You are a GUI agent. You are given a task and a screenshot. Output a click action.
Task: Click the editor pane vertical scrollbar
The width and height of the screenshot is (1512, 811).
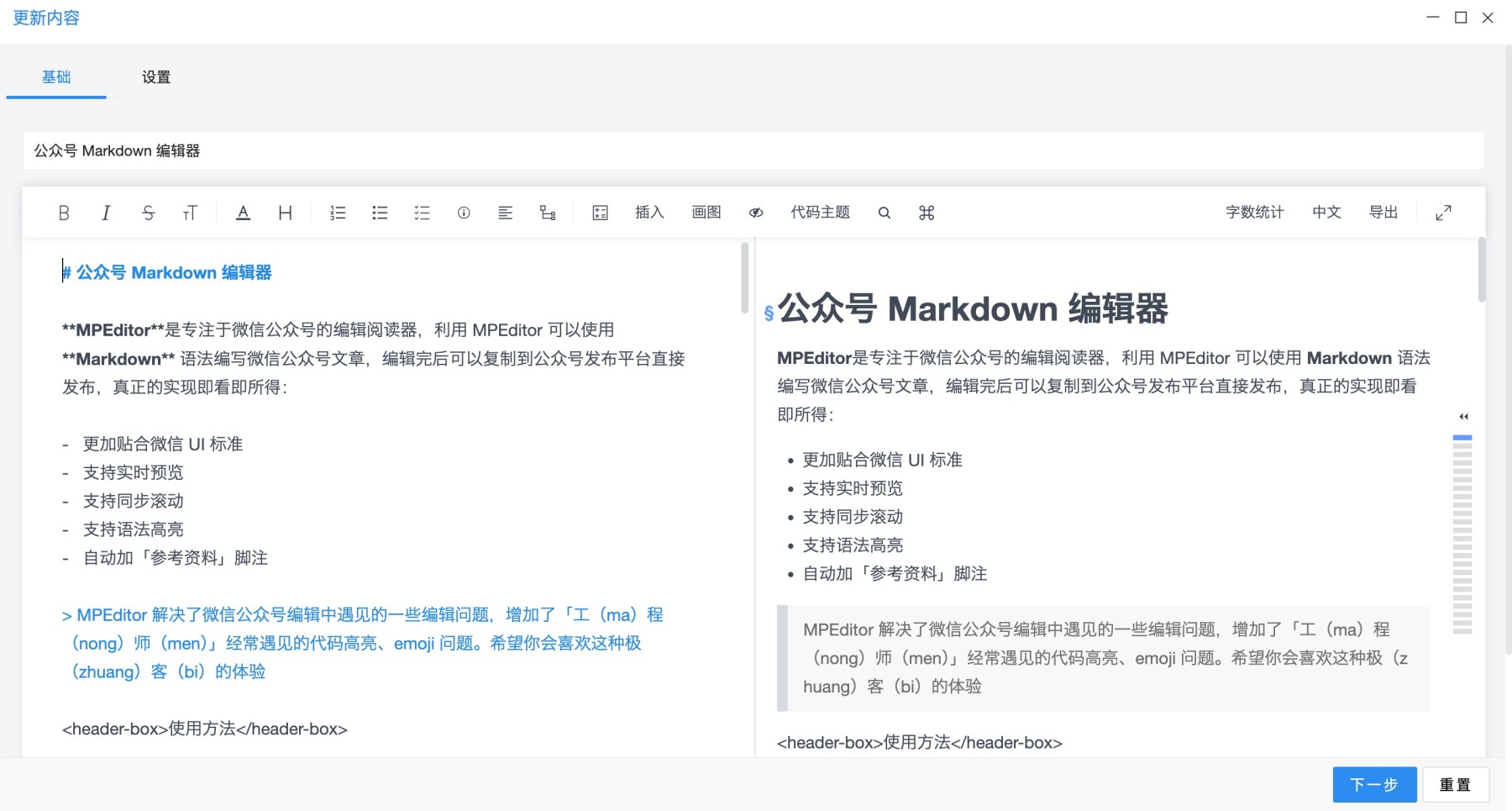pos(744,278)
